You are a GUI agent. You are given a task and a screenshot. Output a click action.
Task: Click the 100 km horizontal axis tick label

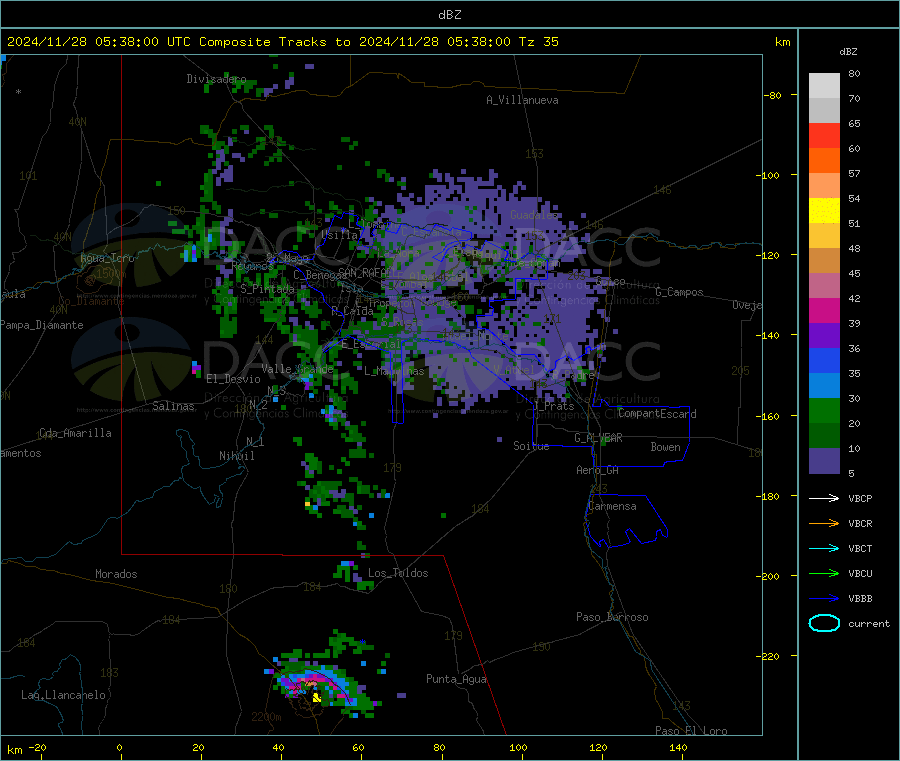click(518, 747)
